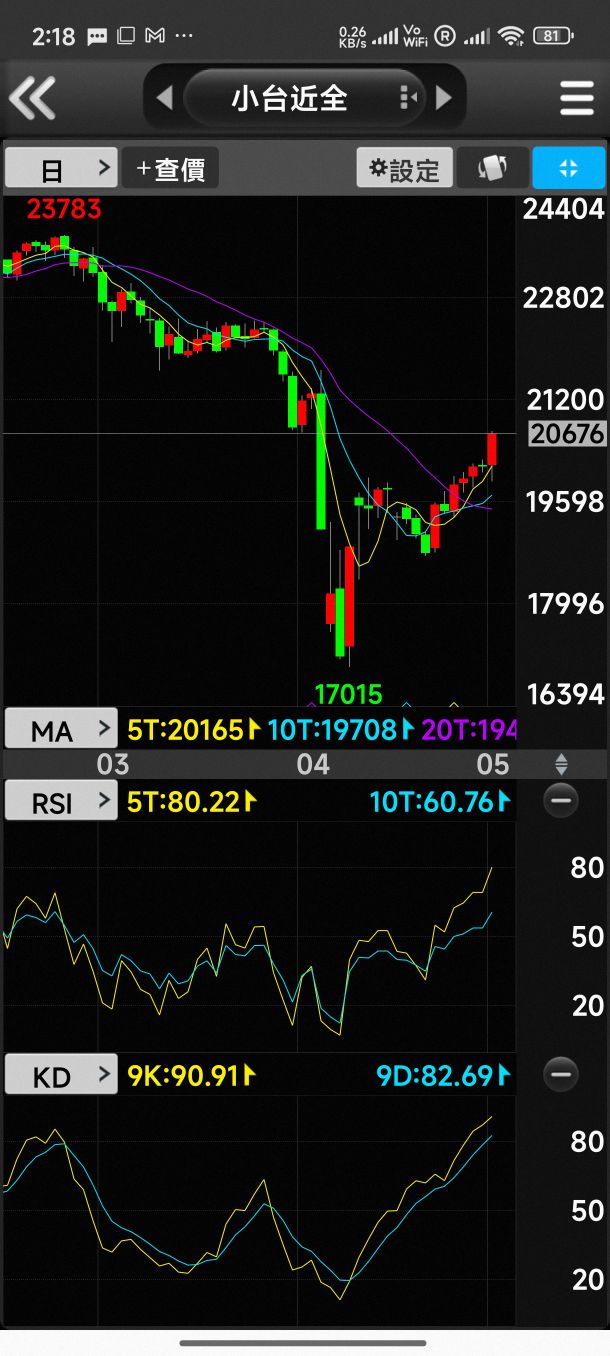Tap the latest red candlestick on chart

coord(491,449)
